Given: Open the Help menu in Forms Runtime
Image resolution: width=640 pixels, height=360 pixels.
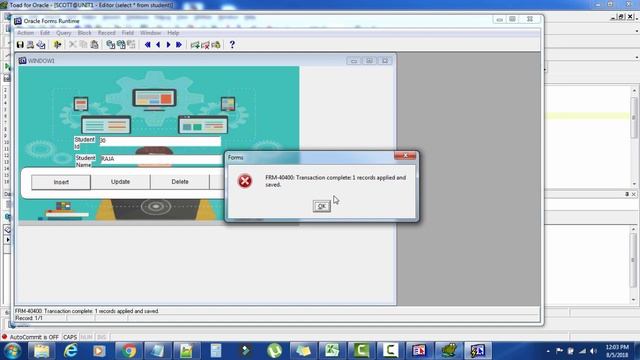Looking at the screenshot, I should pos(173,33).
